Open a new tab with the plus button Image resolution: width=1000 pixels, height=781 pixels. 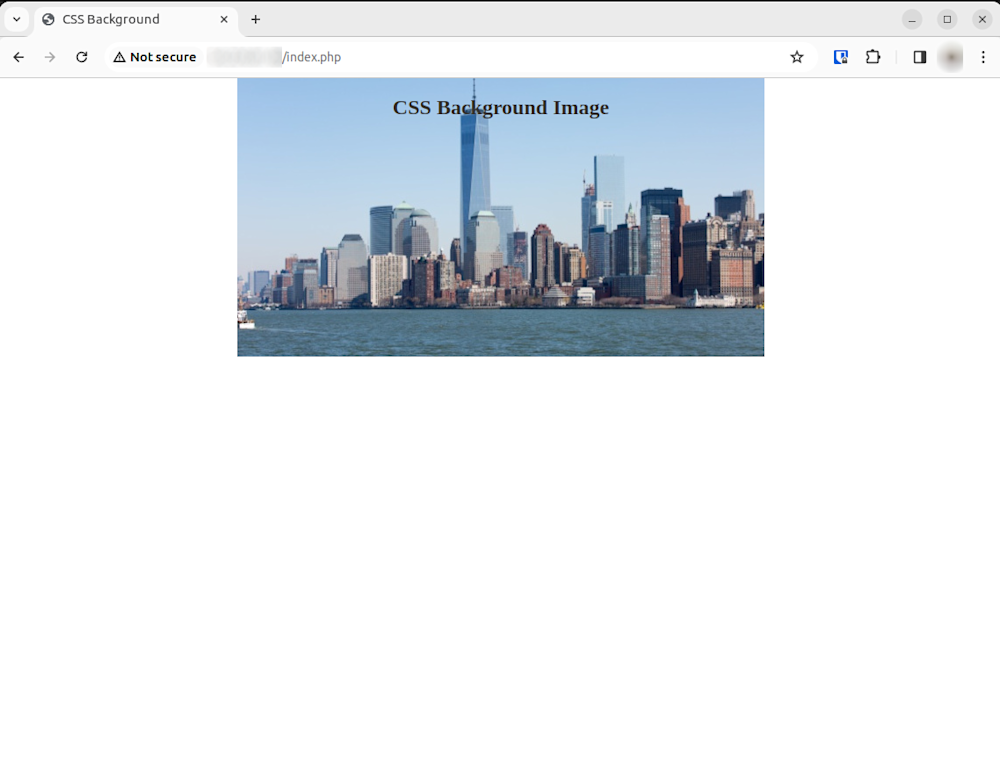[x=256, y=19]
